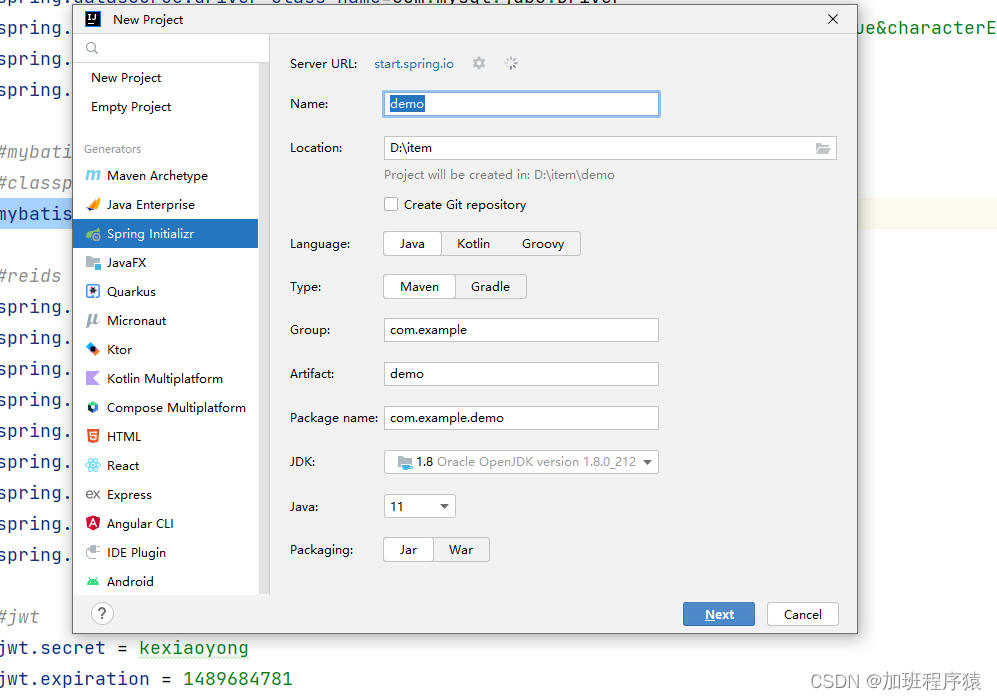Screen dimensions: 997x700
Task: Click the Package name input field
Action: 521,418
